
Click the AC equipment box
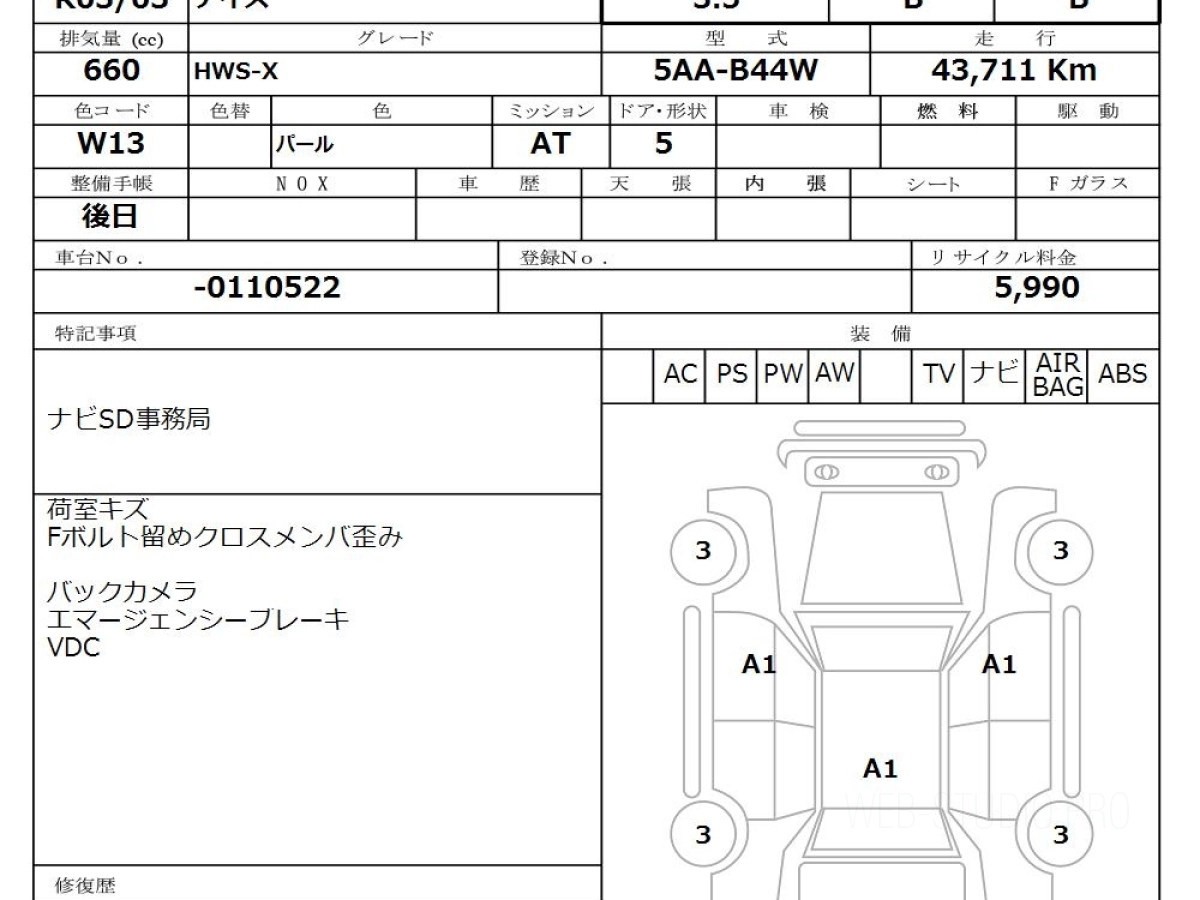tap(680, 374)
